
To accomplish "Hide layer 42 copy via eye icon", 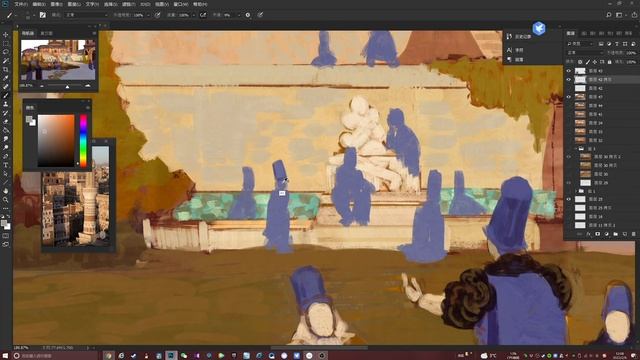I will pos(569,79).
